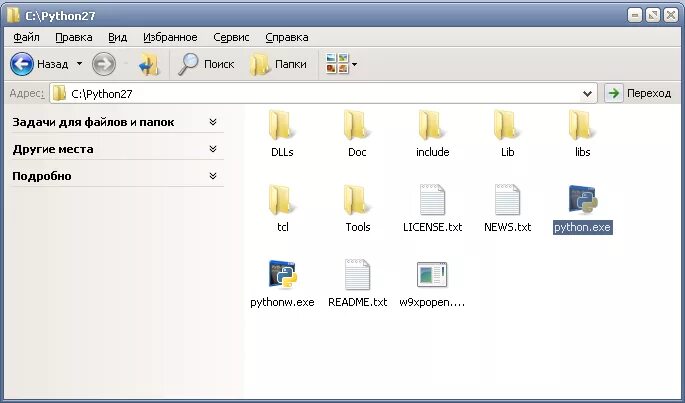Click the README.txt file name label
Screen dimensions: 685x403
tap(357, 302)
